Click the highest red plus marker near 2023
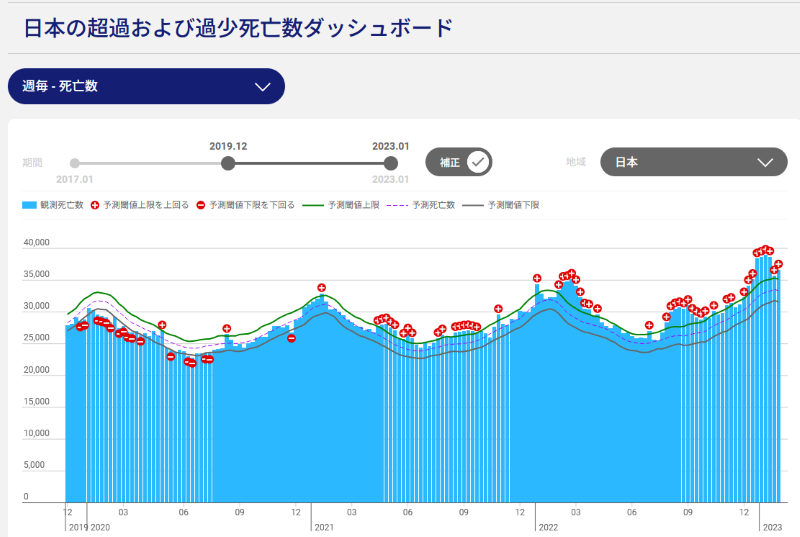The width and height of the screenshot is (800, 537). tap(766, 249)
